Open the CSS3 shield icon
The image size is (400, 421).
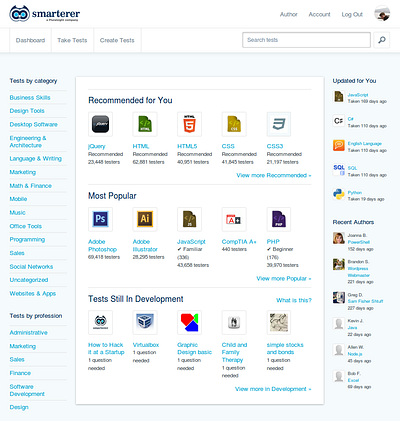tap(279, 124)
